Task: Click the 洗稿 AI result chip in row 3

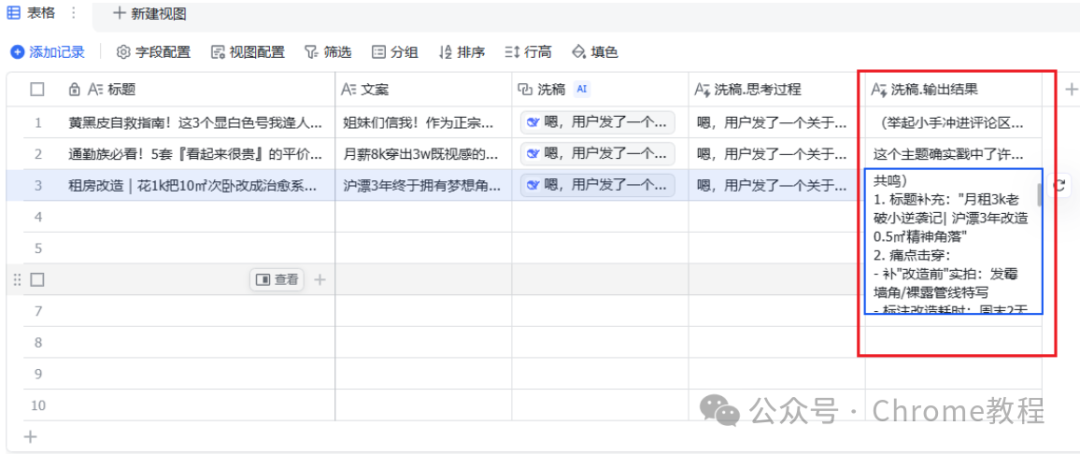Action: (x=597, y=185)
